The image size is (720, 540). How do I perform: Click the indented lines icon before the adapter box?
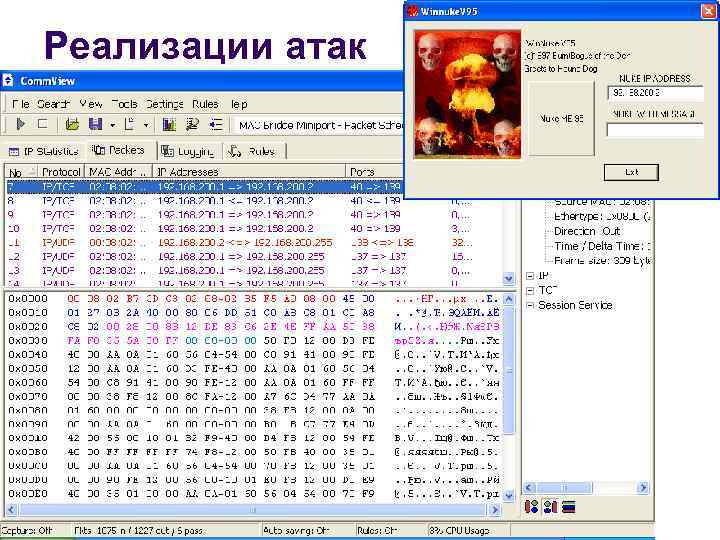(x=215, y=124)
